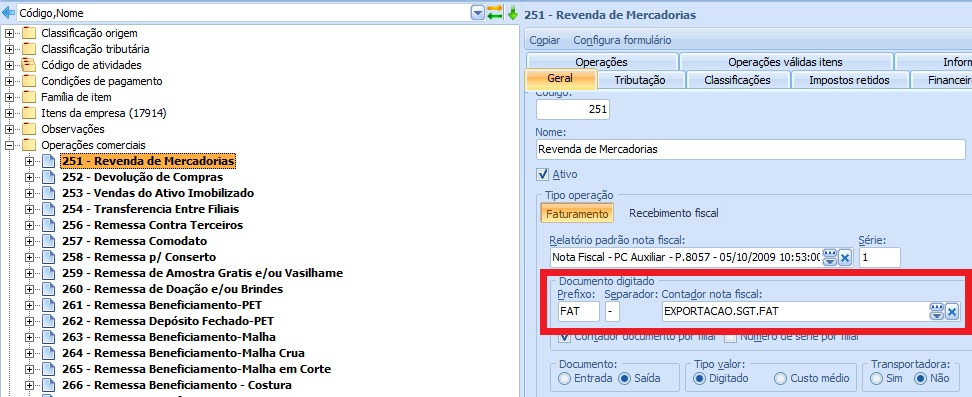This screenshot has width=972, height=397.
Task: Enable Número de série por filial checkbox
Action: point(730,337)
